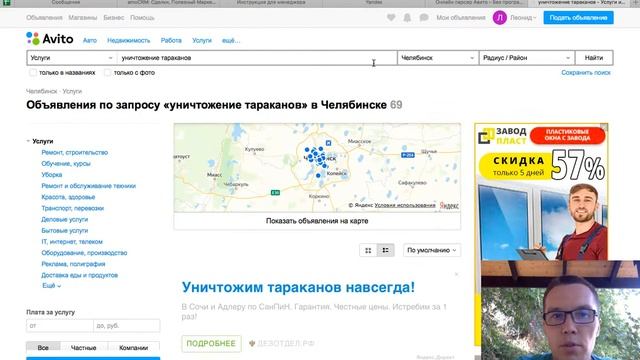Go to Avito homepage logo
The height and width of the screenshot is (360, 640).
click(x=50, y=39)
